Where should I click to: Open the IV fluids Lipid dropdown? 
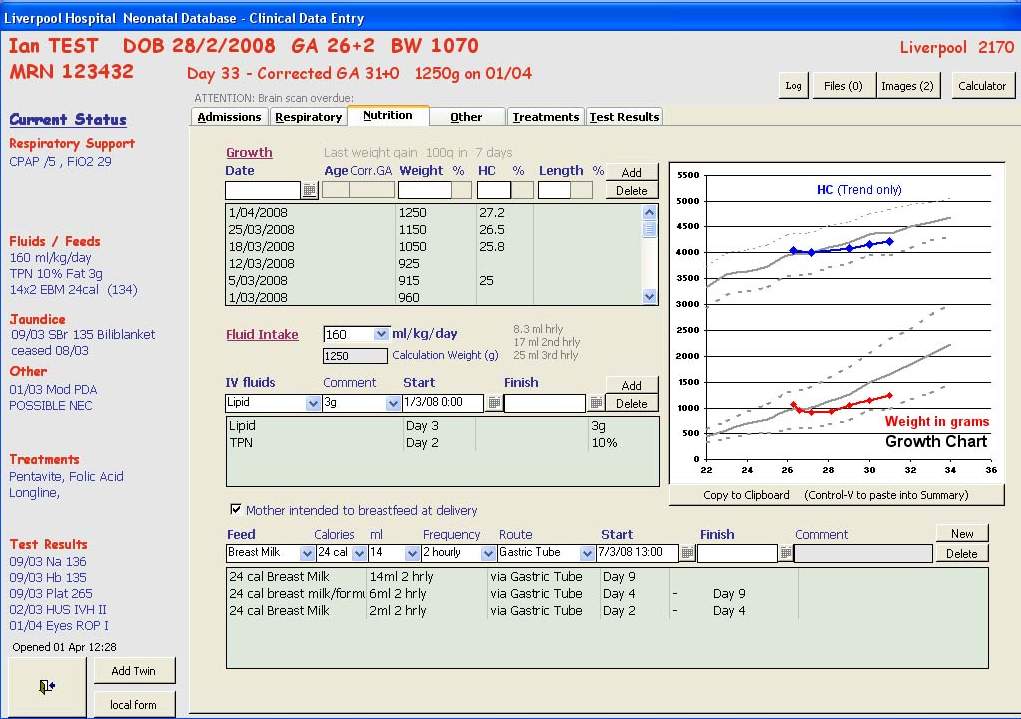tap(312, 403)
